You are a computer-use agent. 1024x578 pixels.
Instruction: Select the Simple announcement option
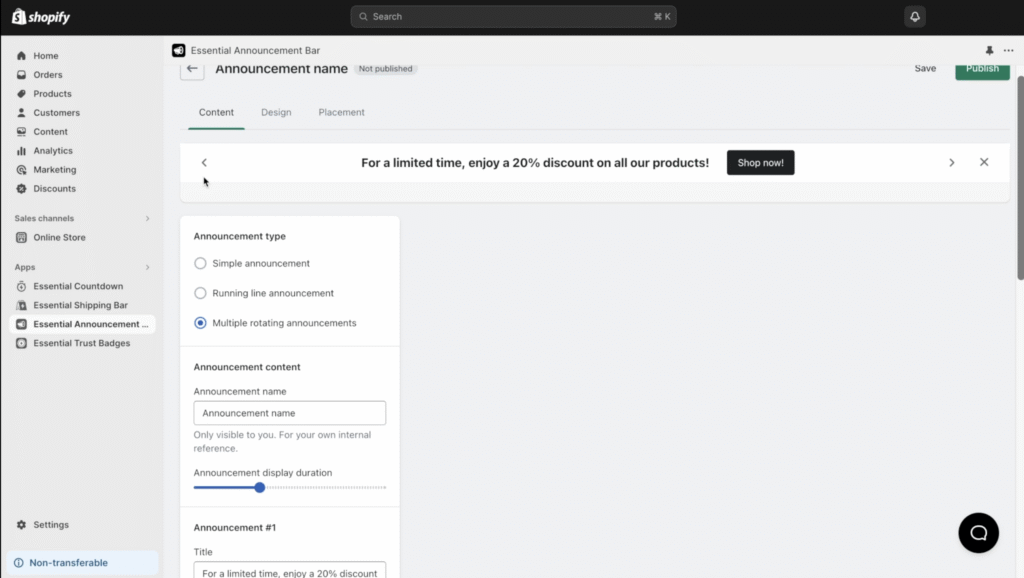point(200,263)
